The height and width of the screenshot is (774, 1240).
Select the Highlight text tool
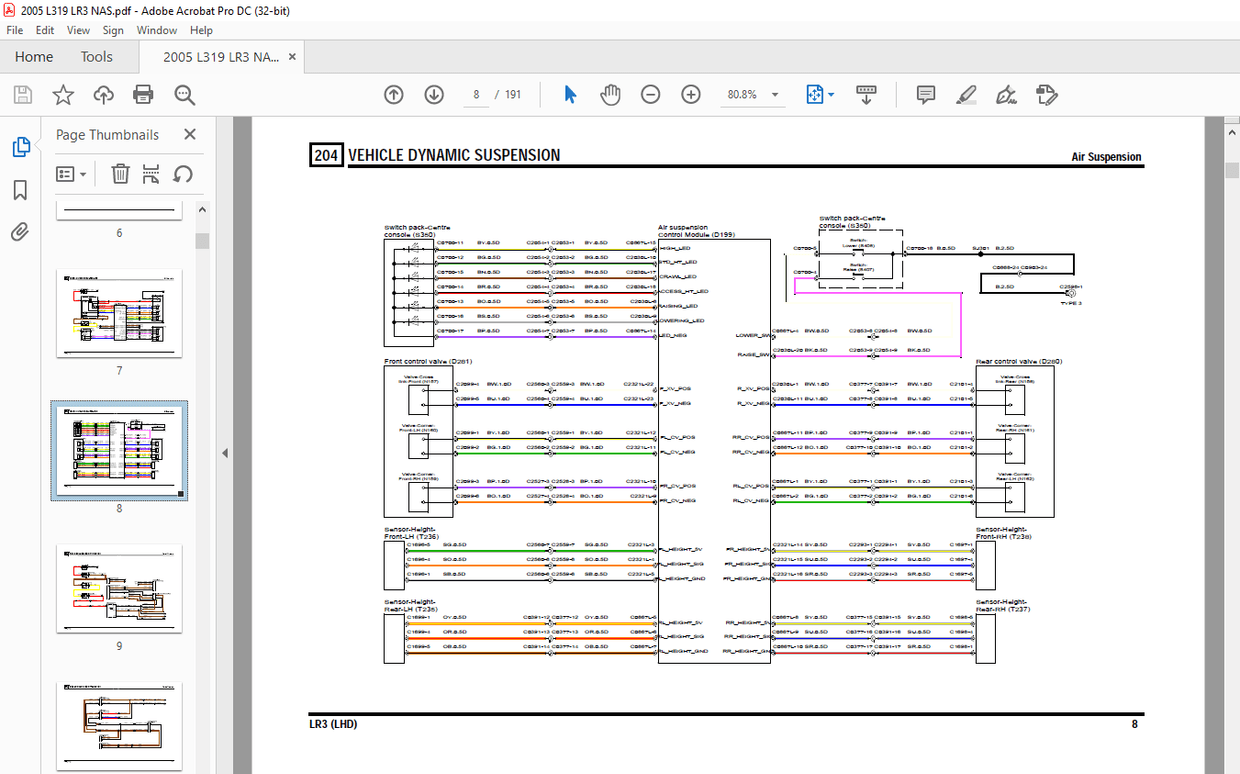click(966, 95)
